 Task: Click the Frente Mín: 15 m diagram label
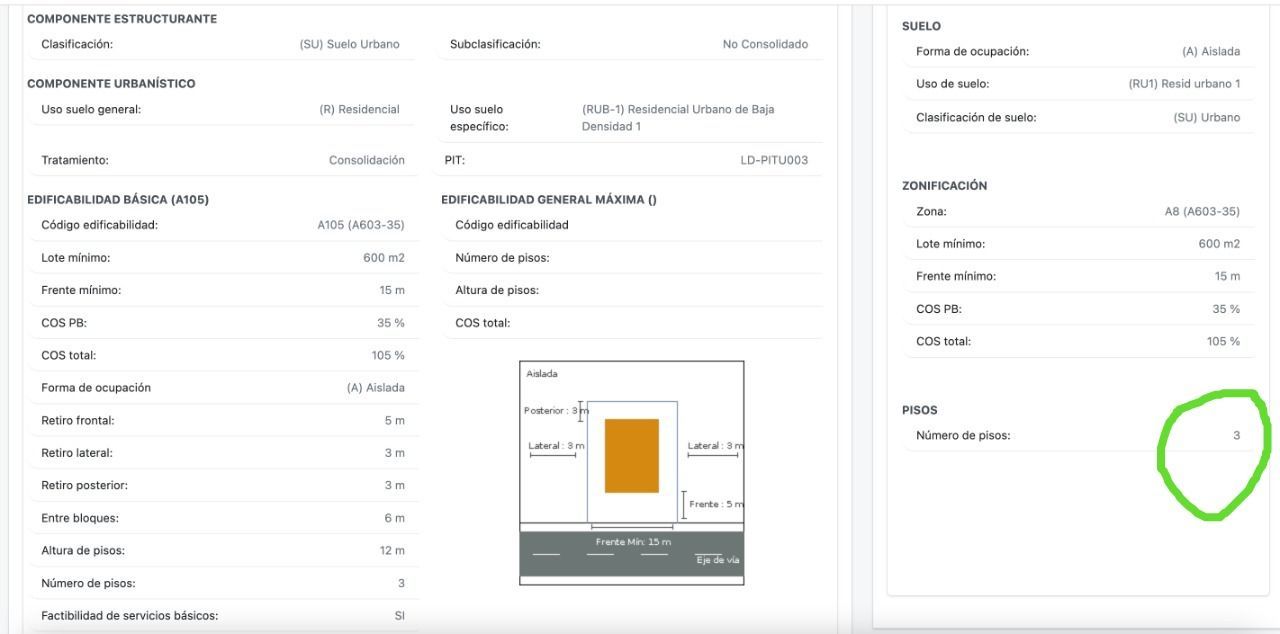[633, 542]
